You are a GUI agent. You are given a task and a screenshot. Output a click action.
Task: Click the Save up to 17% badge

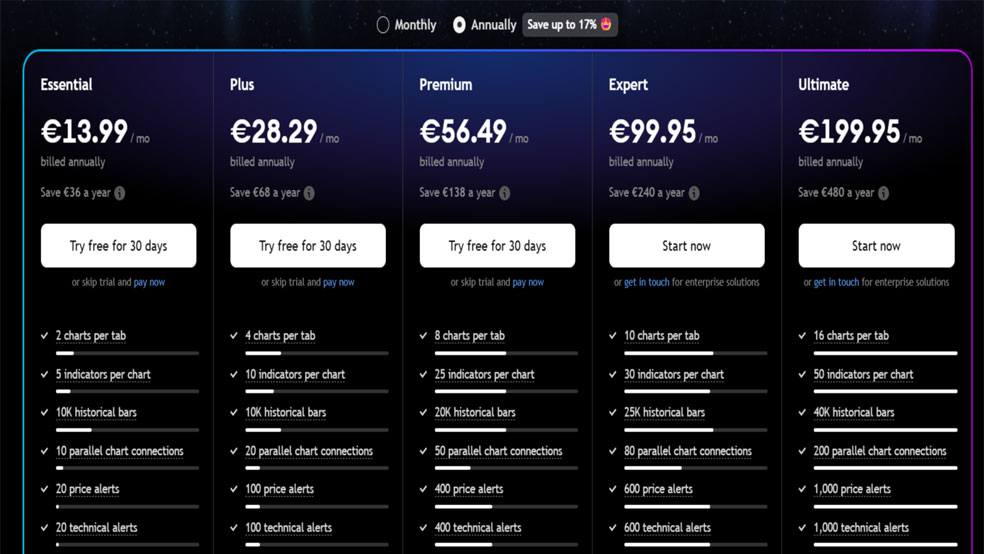[570, 25]
